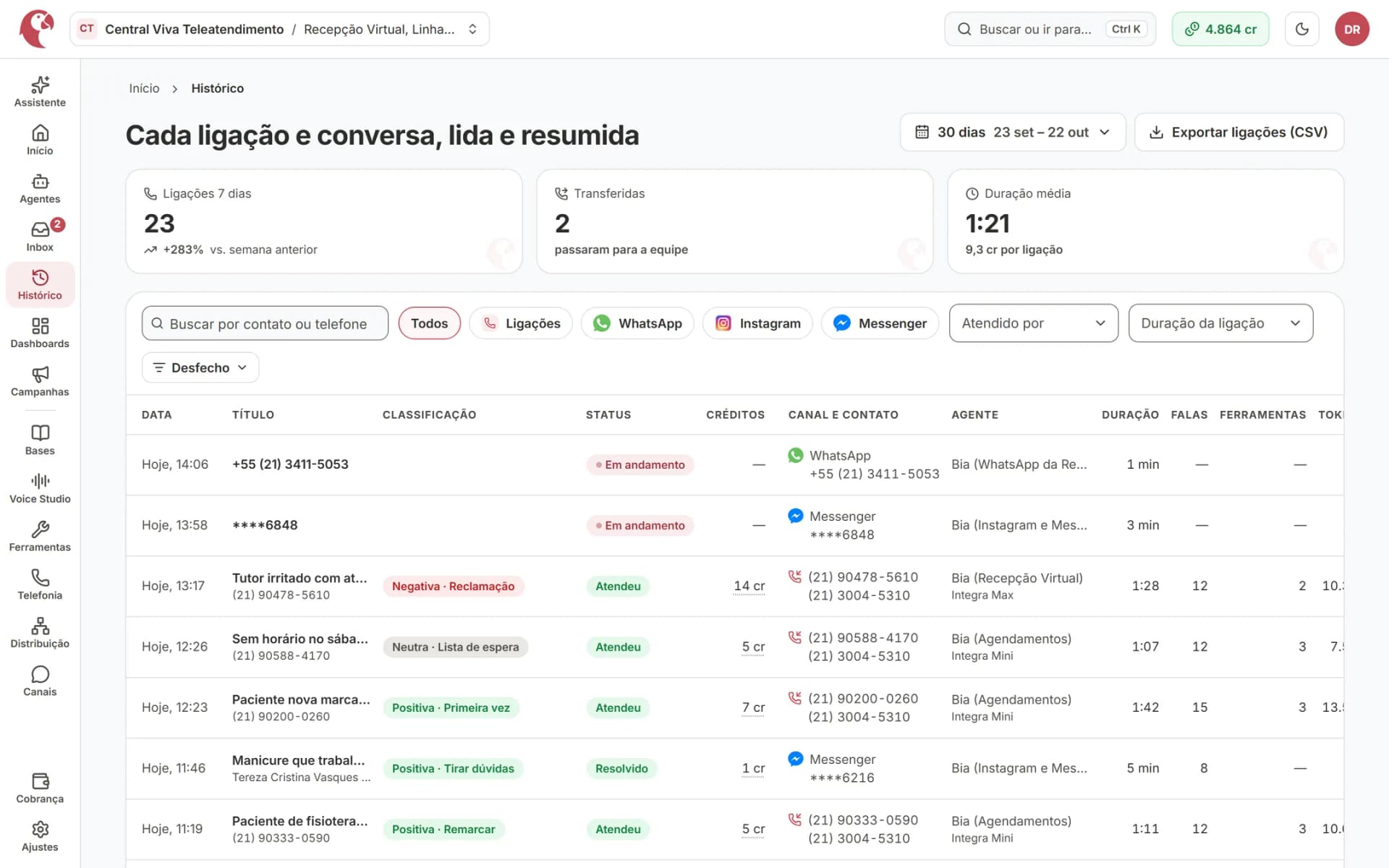Filter by Instagram channel
Image resolution: width=1389 pixels, height=868 pixels.
(x=757, y=323)
